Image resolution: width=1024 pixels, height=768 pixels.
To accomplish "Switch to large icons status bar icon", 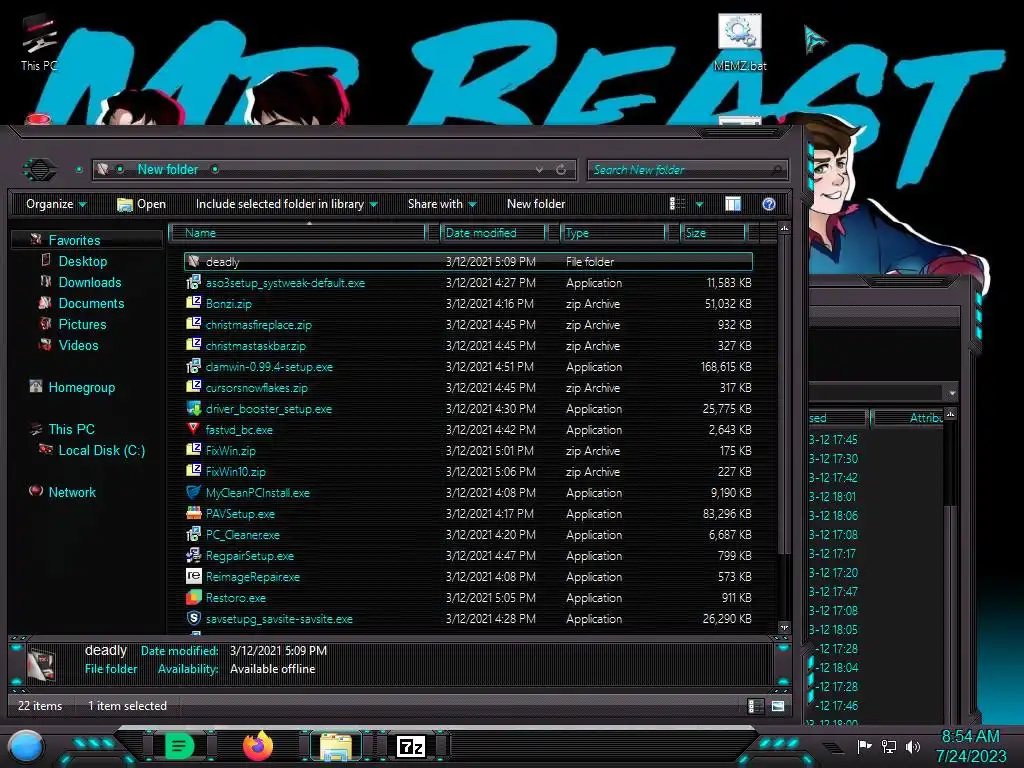I will coord(778,706).
